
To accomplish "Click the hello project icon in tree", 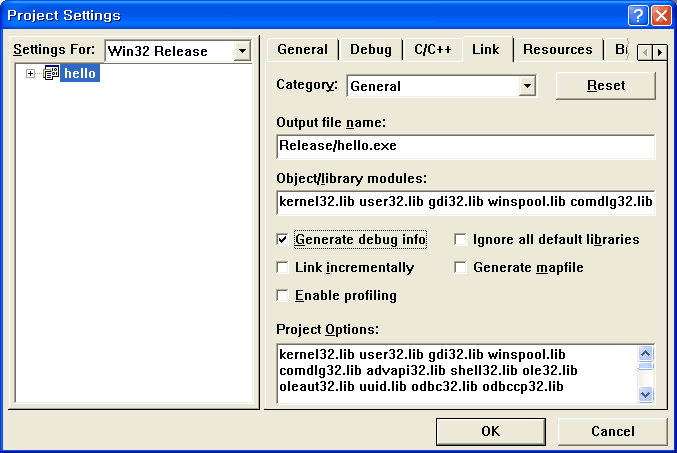I will (50, 74).
